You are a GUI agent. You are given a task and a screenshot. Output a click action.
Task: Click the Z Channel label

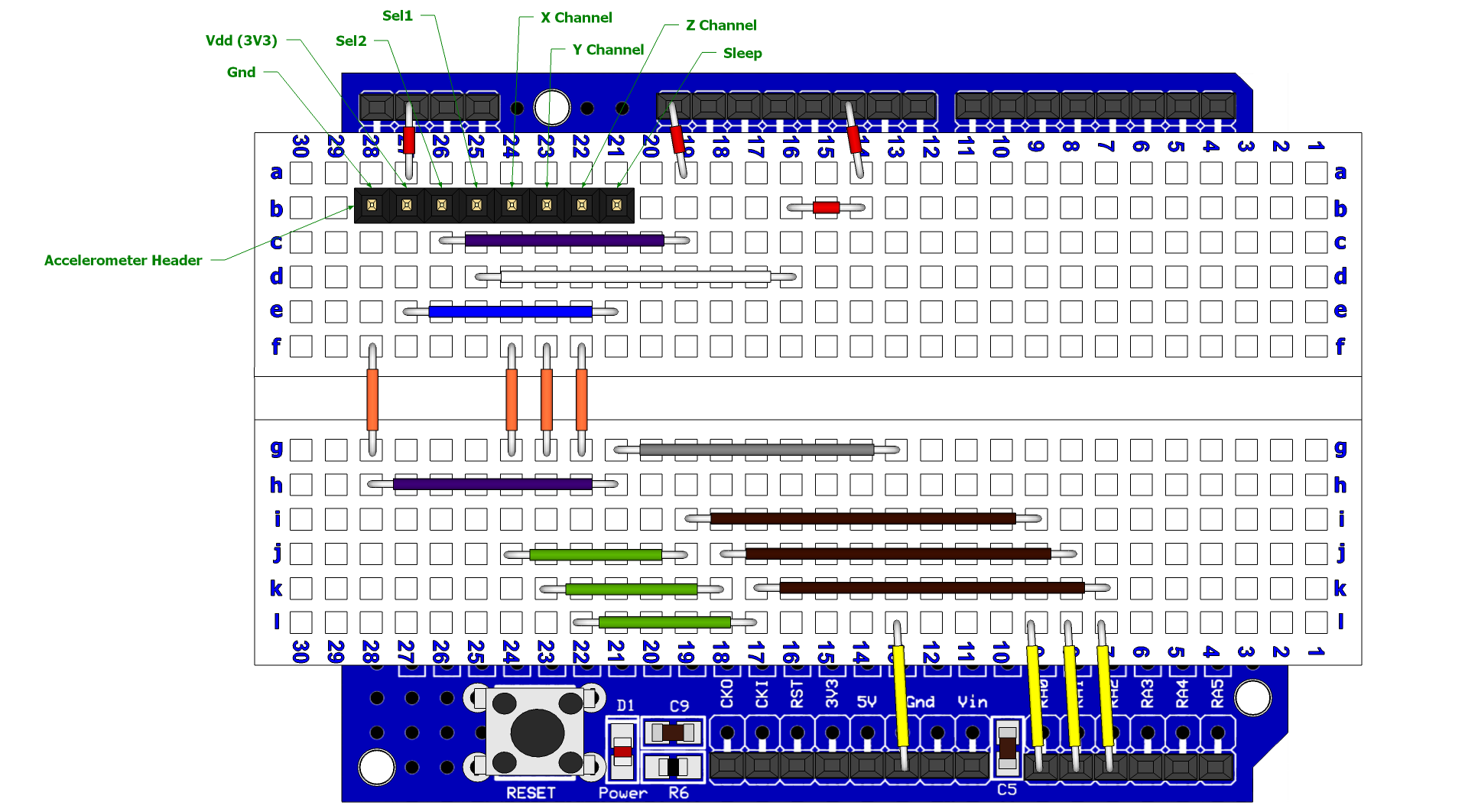tap(721, 25)
